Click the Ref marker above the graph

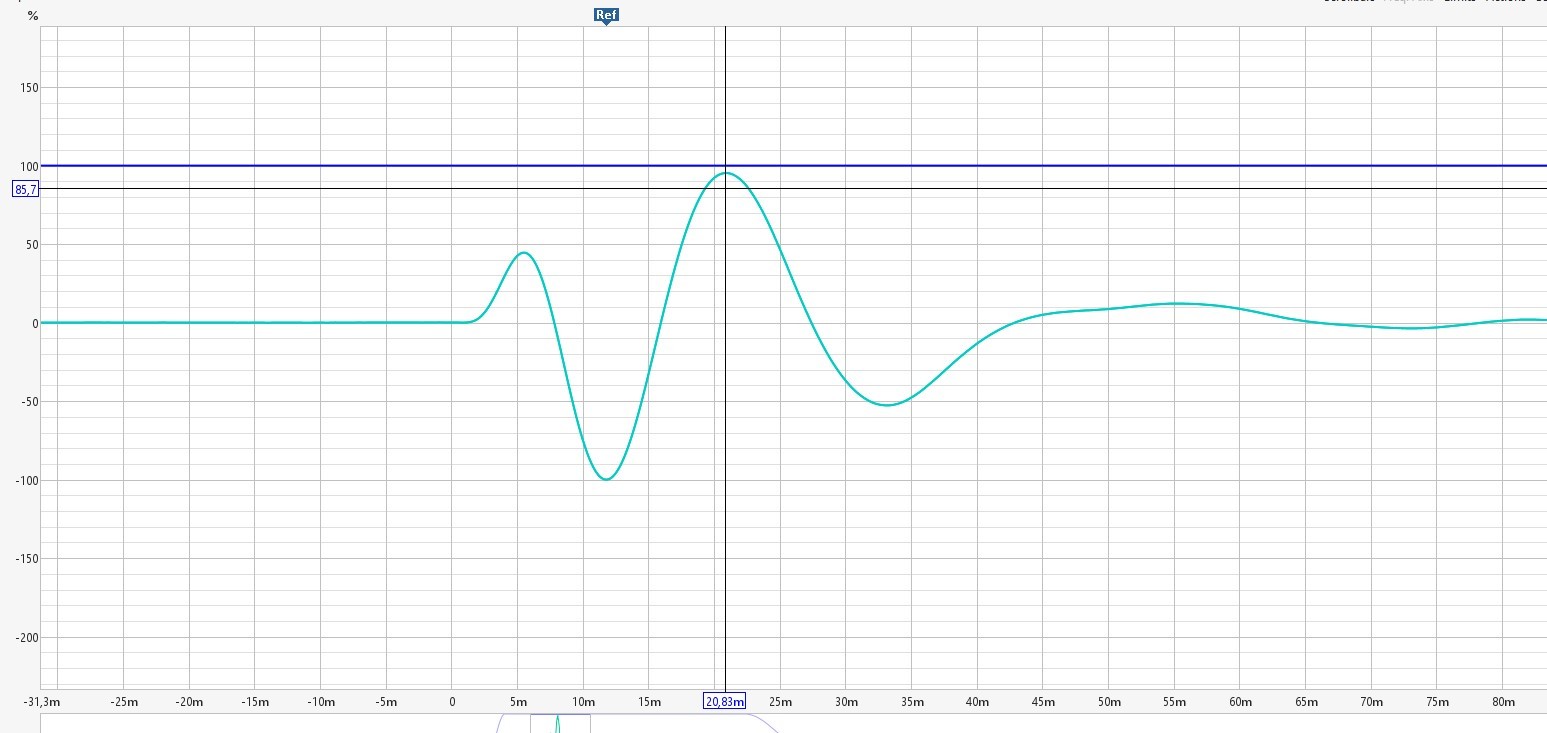(x=606, y=15)
